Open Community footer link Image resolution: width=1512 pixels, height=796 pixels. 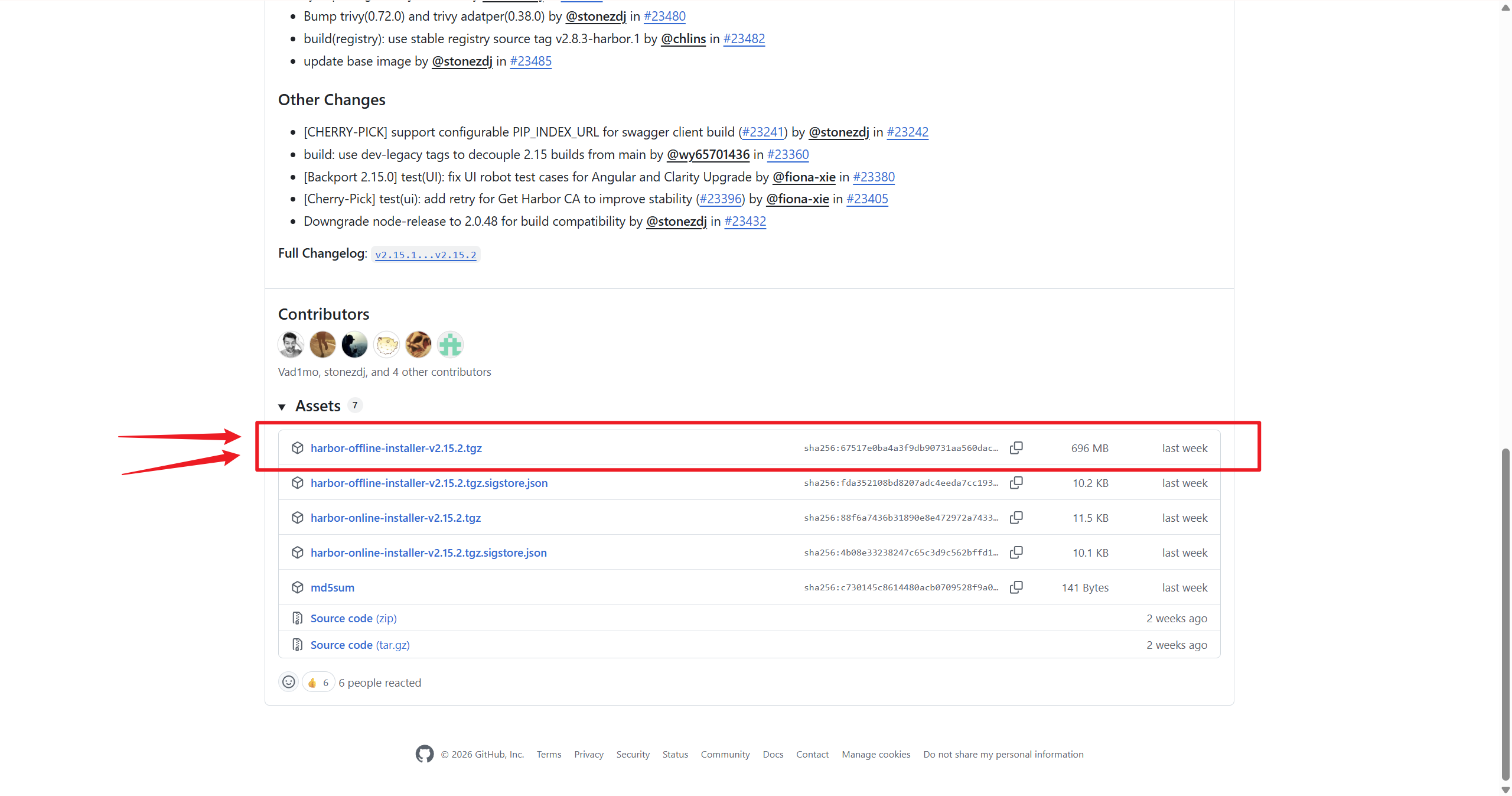(725, 754)
